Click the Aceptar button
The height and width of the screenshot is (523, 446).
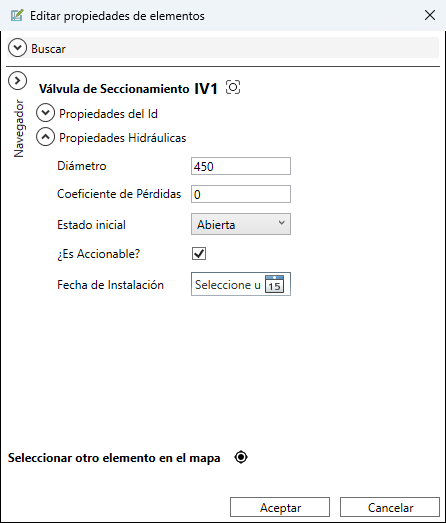(x=280, y=507)
